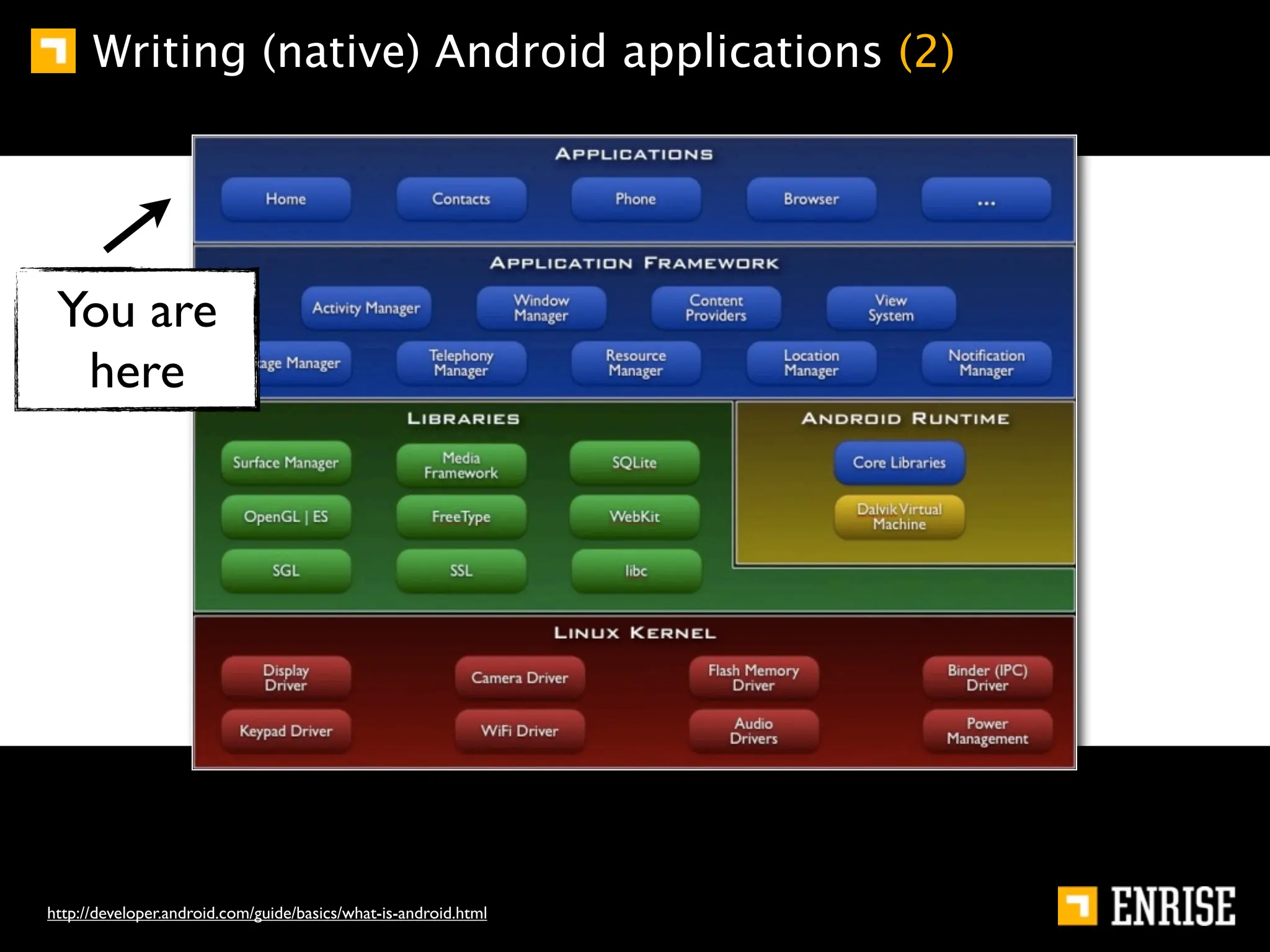This screenshot has height=952, width=1270.
Task: Click the Application Framework layer heading
Action: click(x=634, y=263)
